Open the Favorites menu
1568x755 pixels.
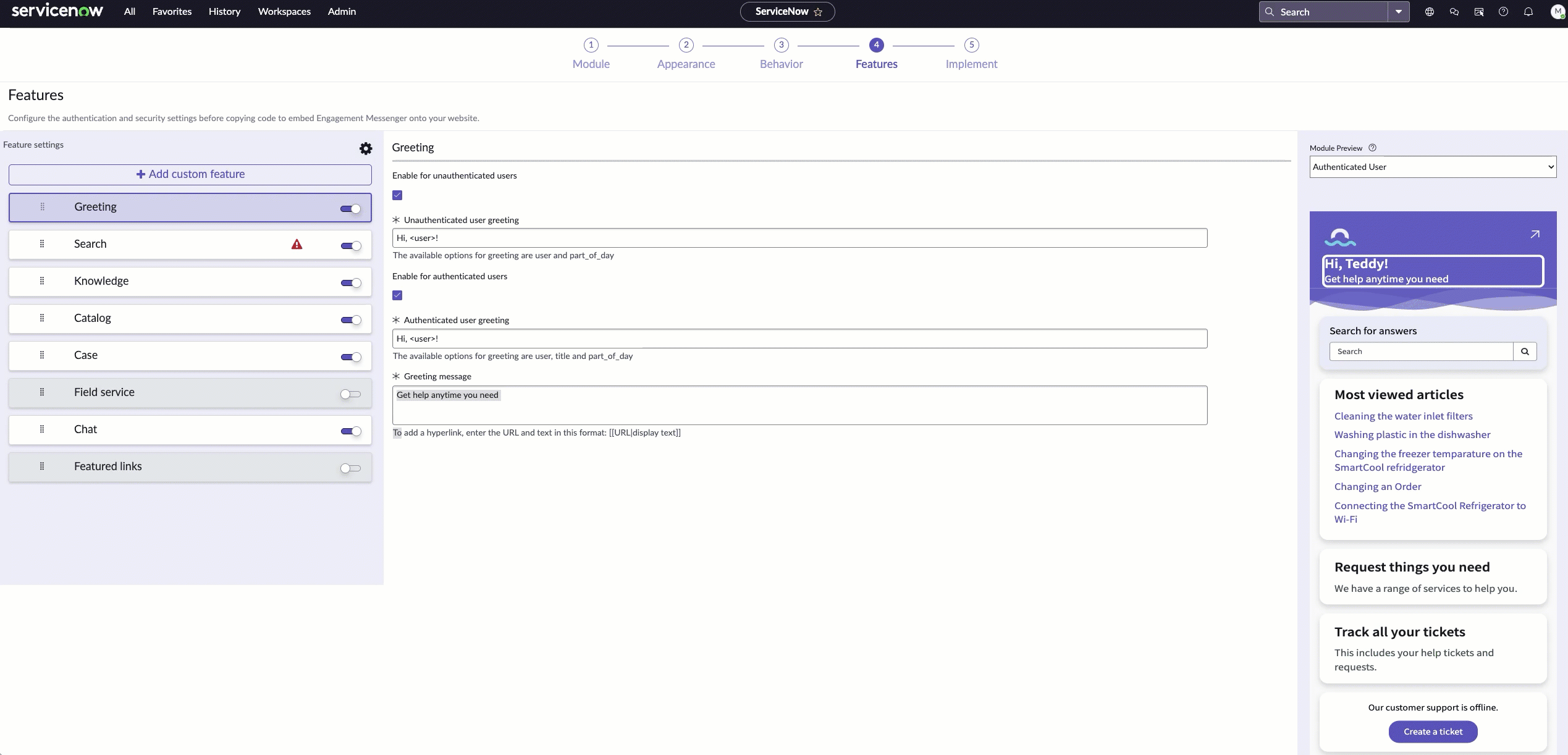click(x=172, y=11)
